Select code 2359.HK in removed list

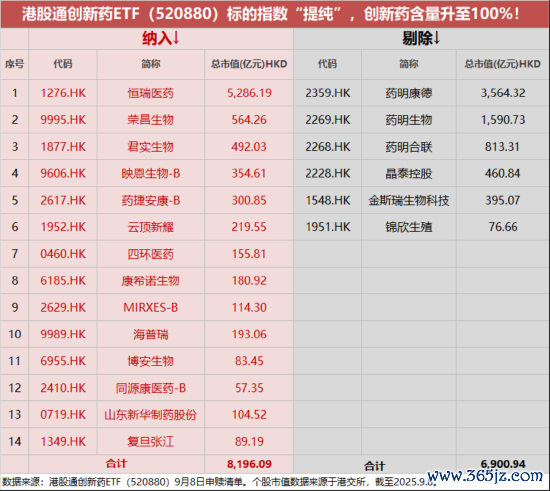328,93
